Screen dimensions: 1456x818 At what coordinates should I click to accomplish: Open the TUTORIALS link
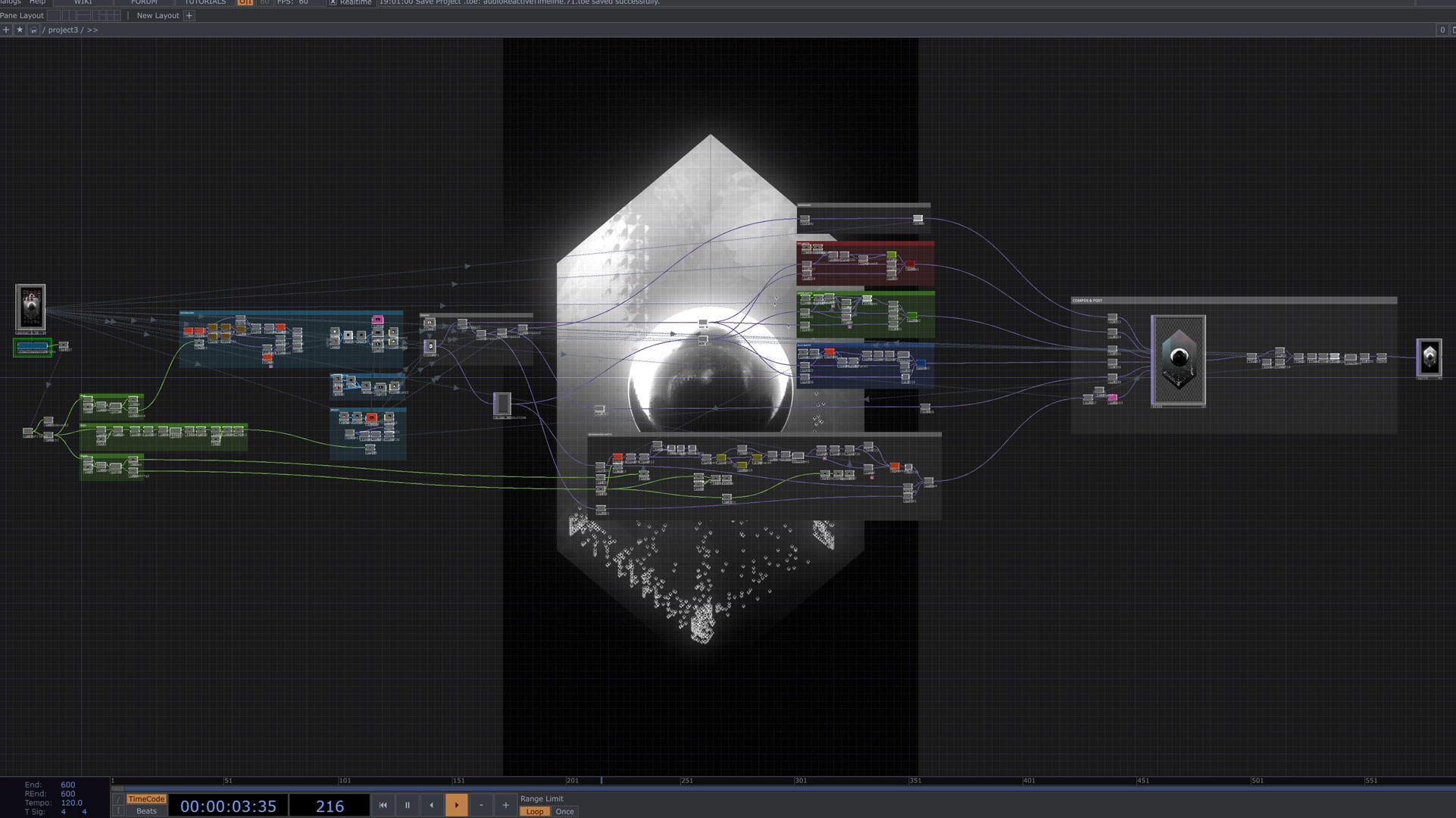pyautogui.click(x=205, y=2)
